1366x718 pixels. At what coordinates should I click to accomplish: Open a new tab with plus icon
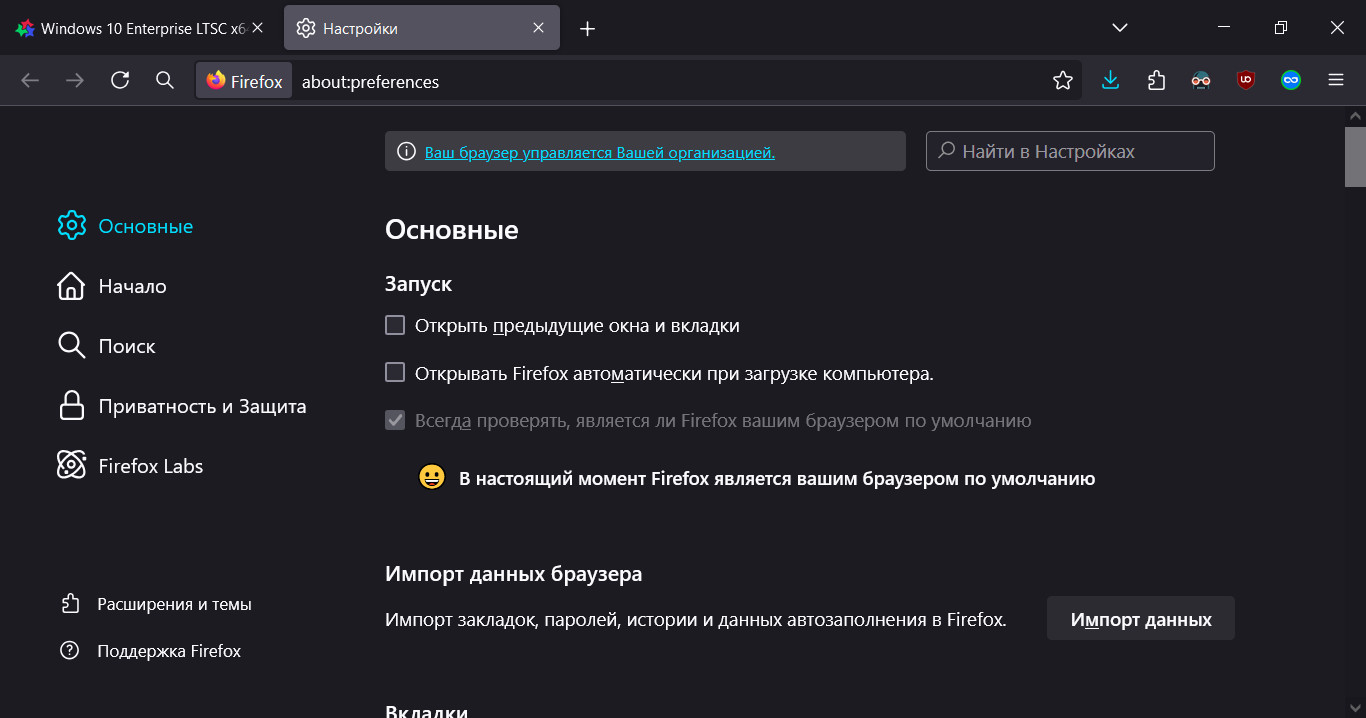587,29
